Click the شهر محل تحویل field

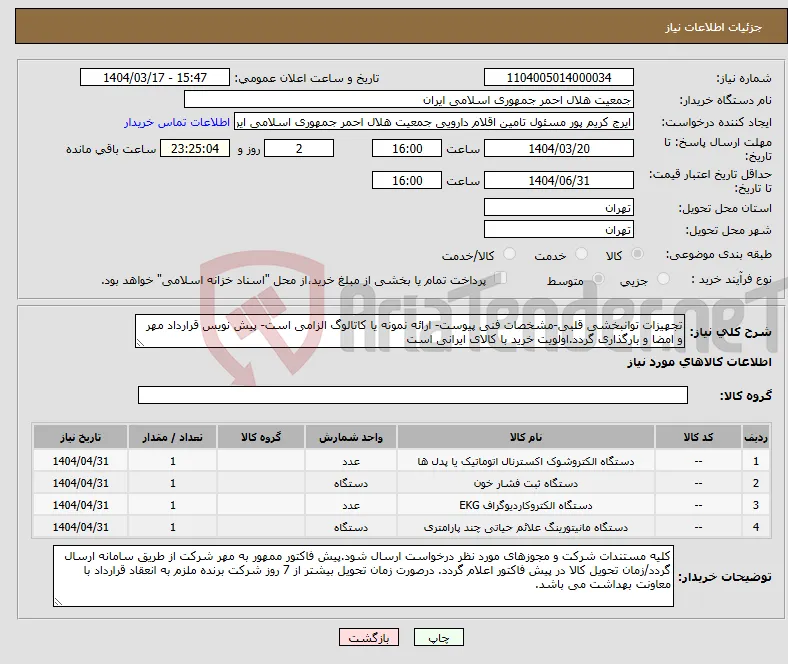[558, 229]
